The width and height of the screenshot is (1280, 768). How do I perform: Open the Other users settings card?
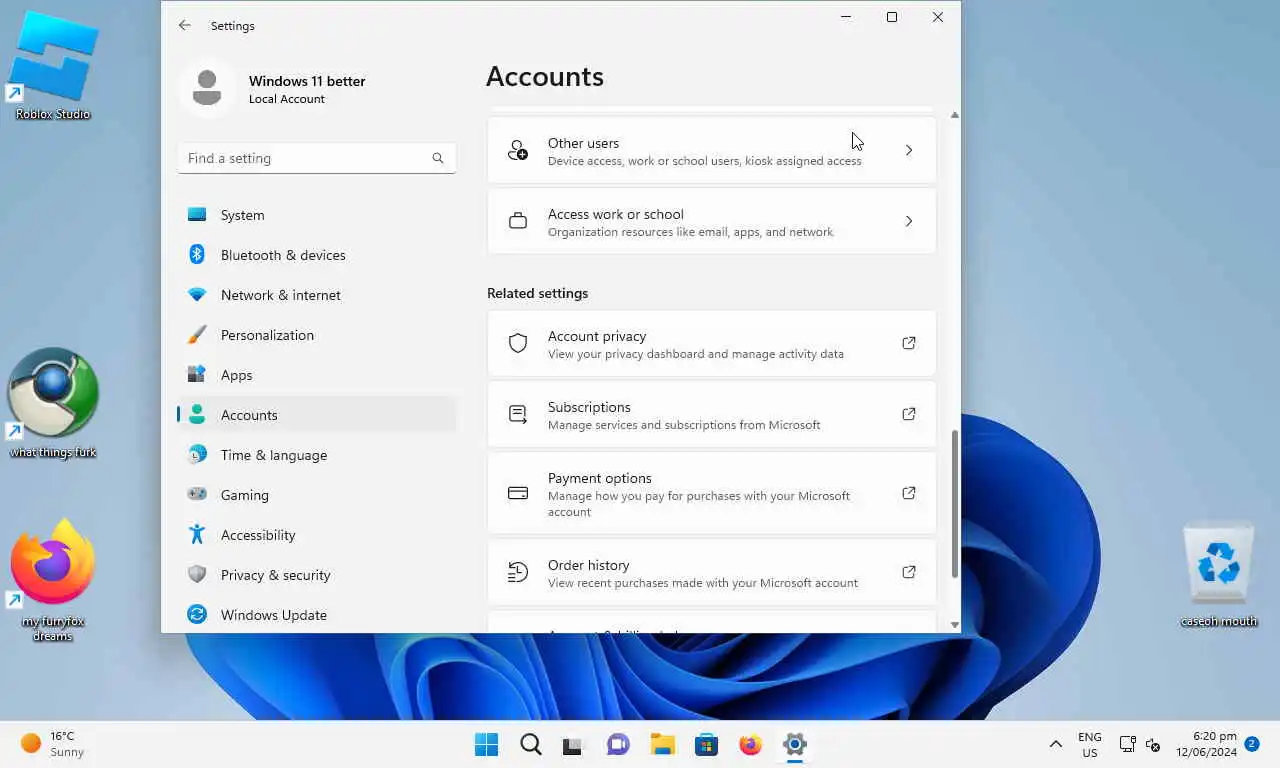[x=712, y=150]
